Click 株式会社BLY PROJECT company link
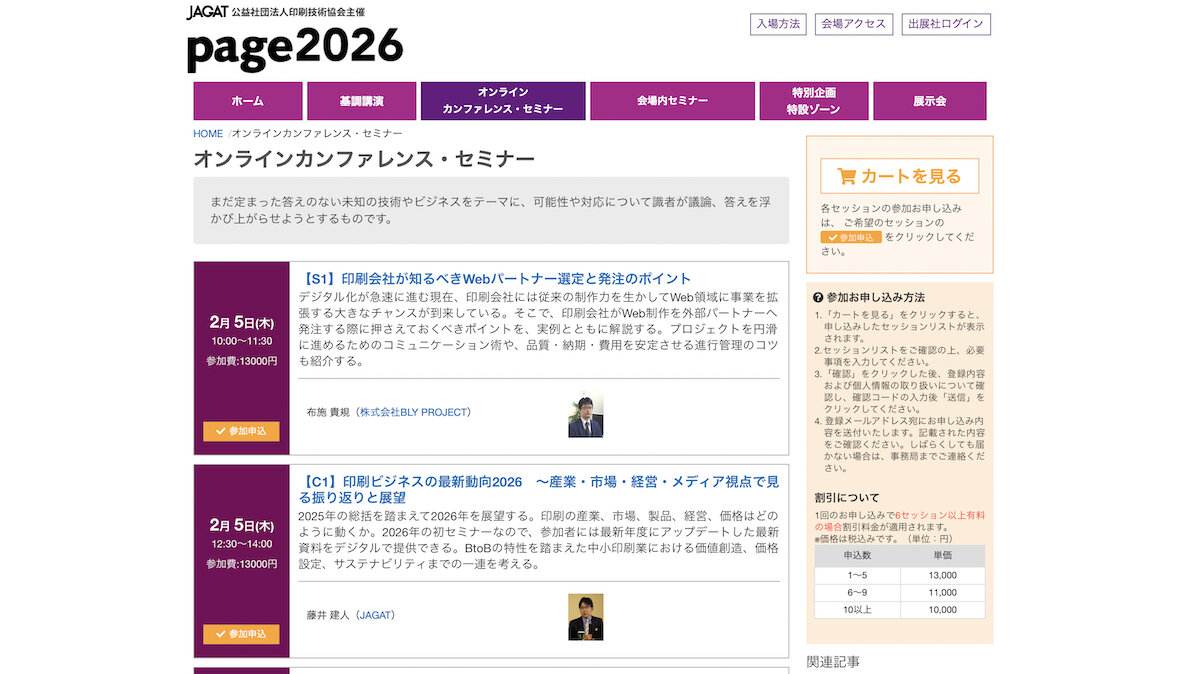 click(415, 412)
